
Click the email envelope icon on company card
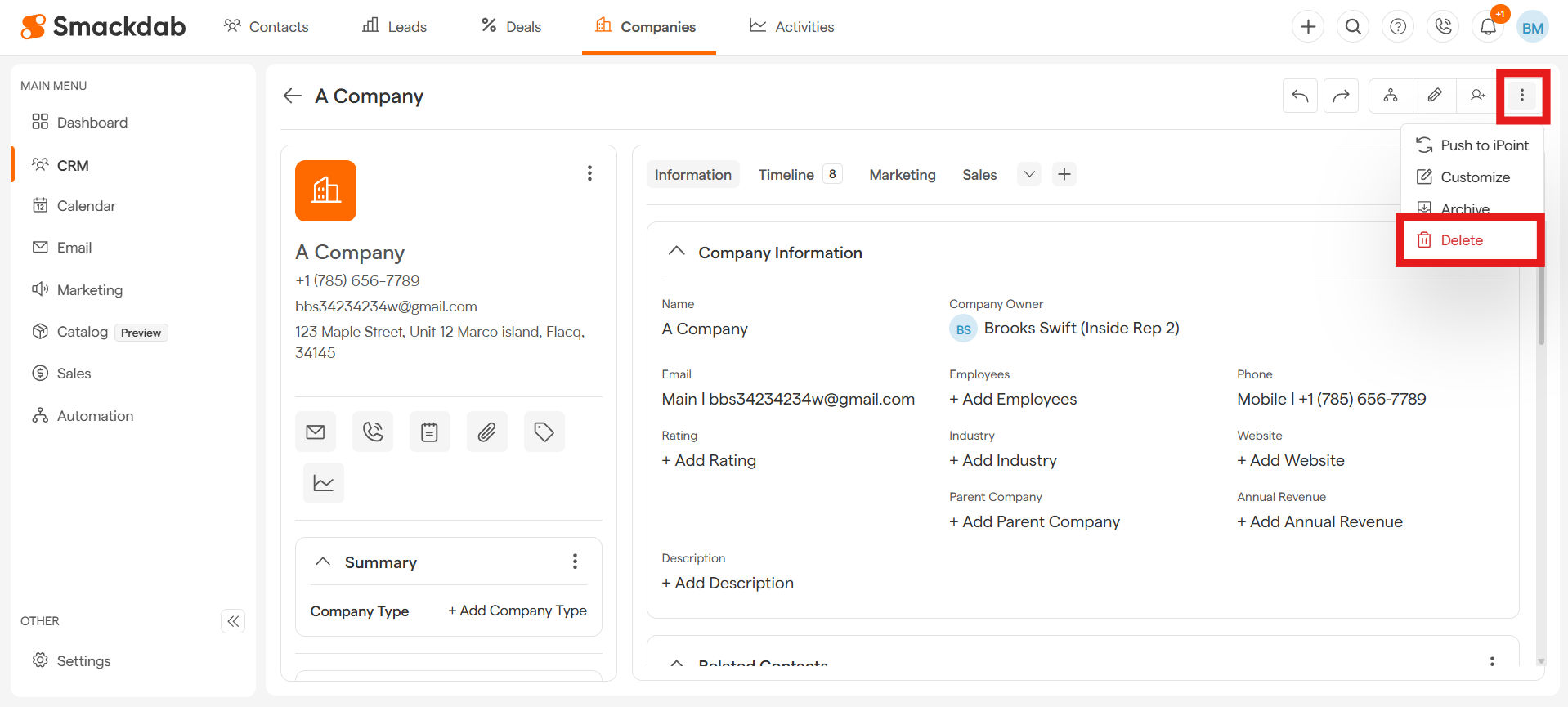[316, 432]
